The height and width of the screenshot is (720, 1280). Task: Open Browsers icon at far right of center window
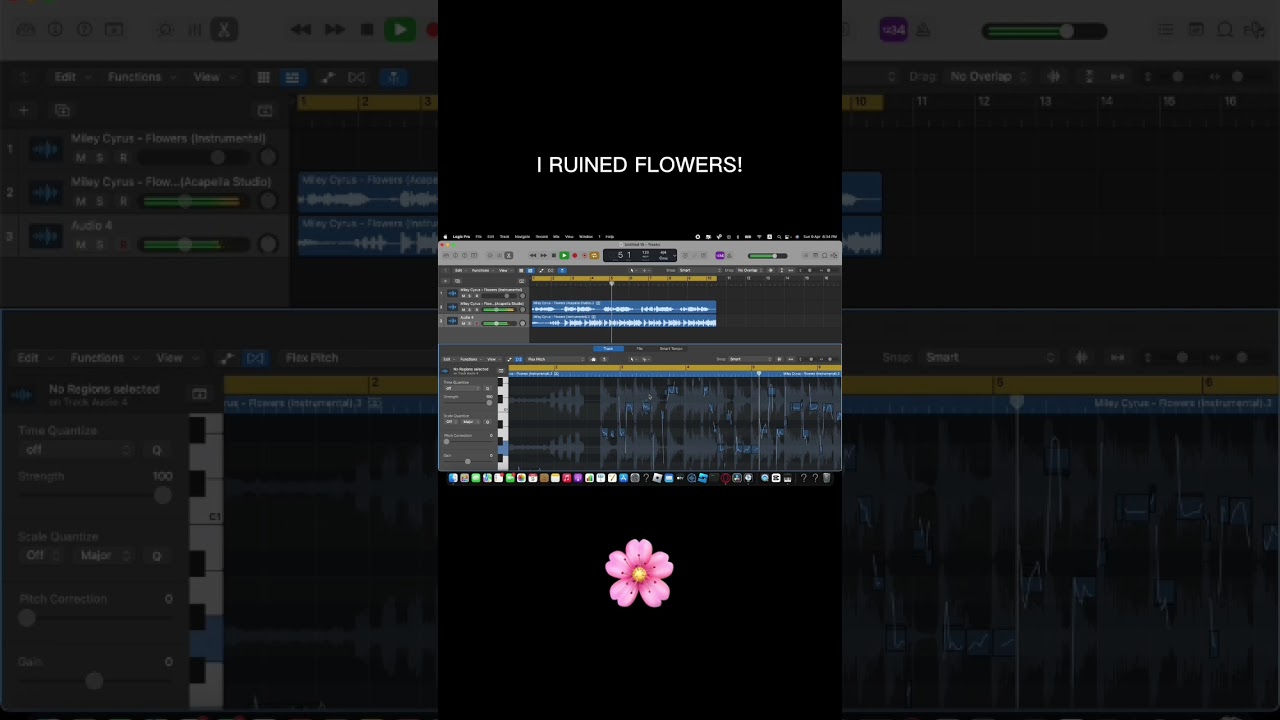pos(834,255)
